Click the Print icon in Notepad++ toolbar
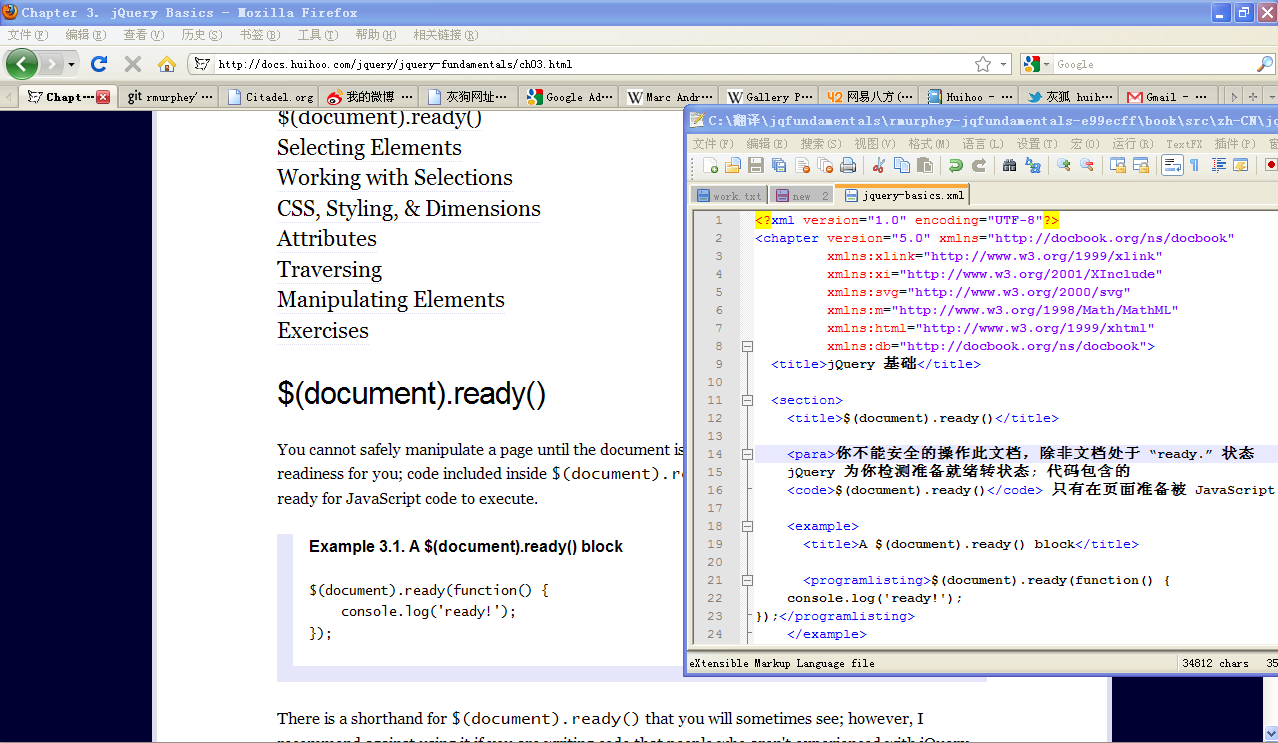The image size is (1278, 743). [848, 166]
